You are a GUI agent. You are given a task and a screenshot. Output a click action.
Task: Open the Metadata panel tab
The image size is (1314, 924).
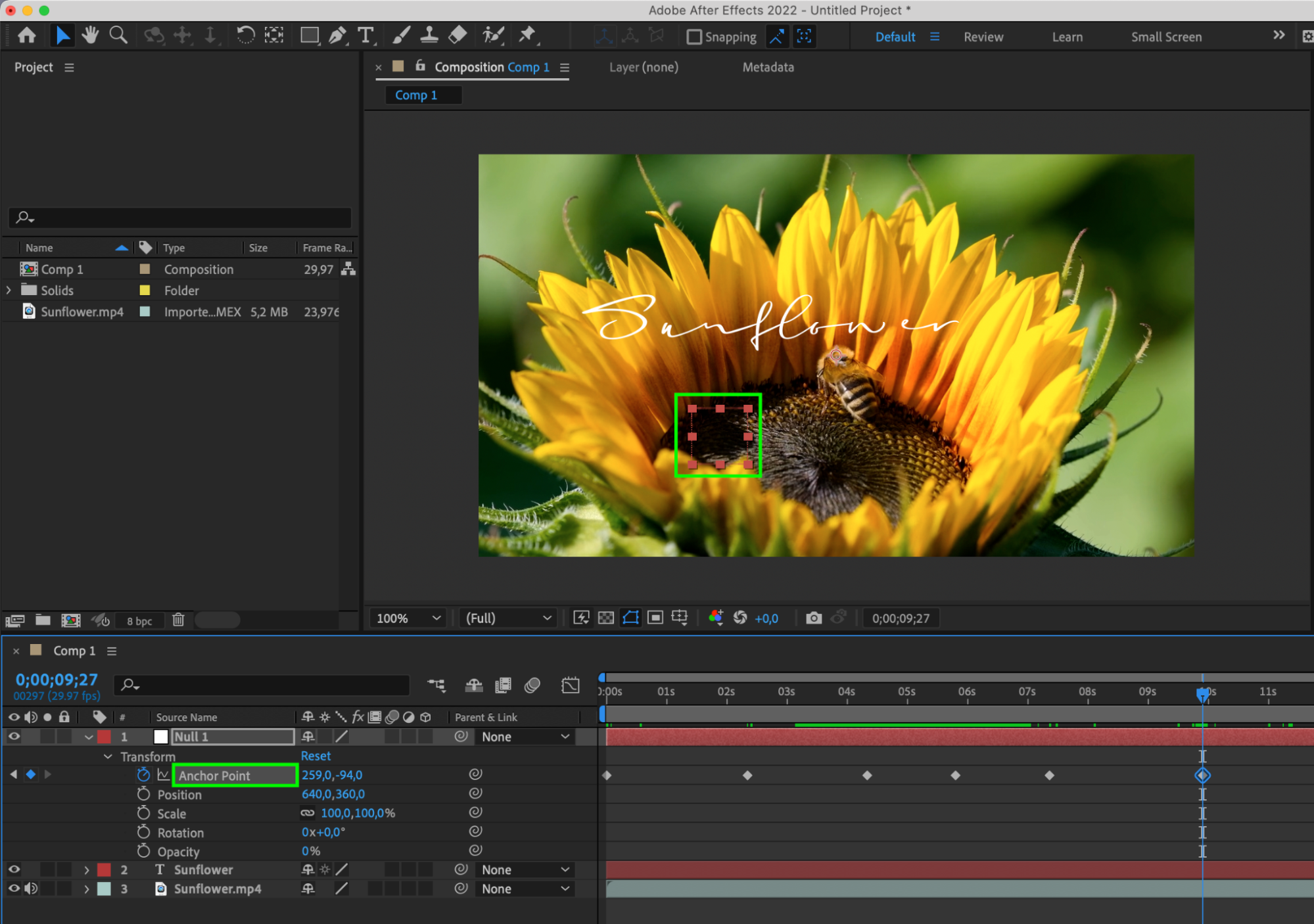point(768,67)
